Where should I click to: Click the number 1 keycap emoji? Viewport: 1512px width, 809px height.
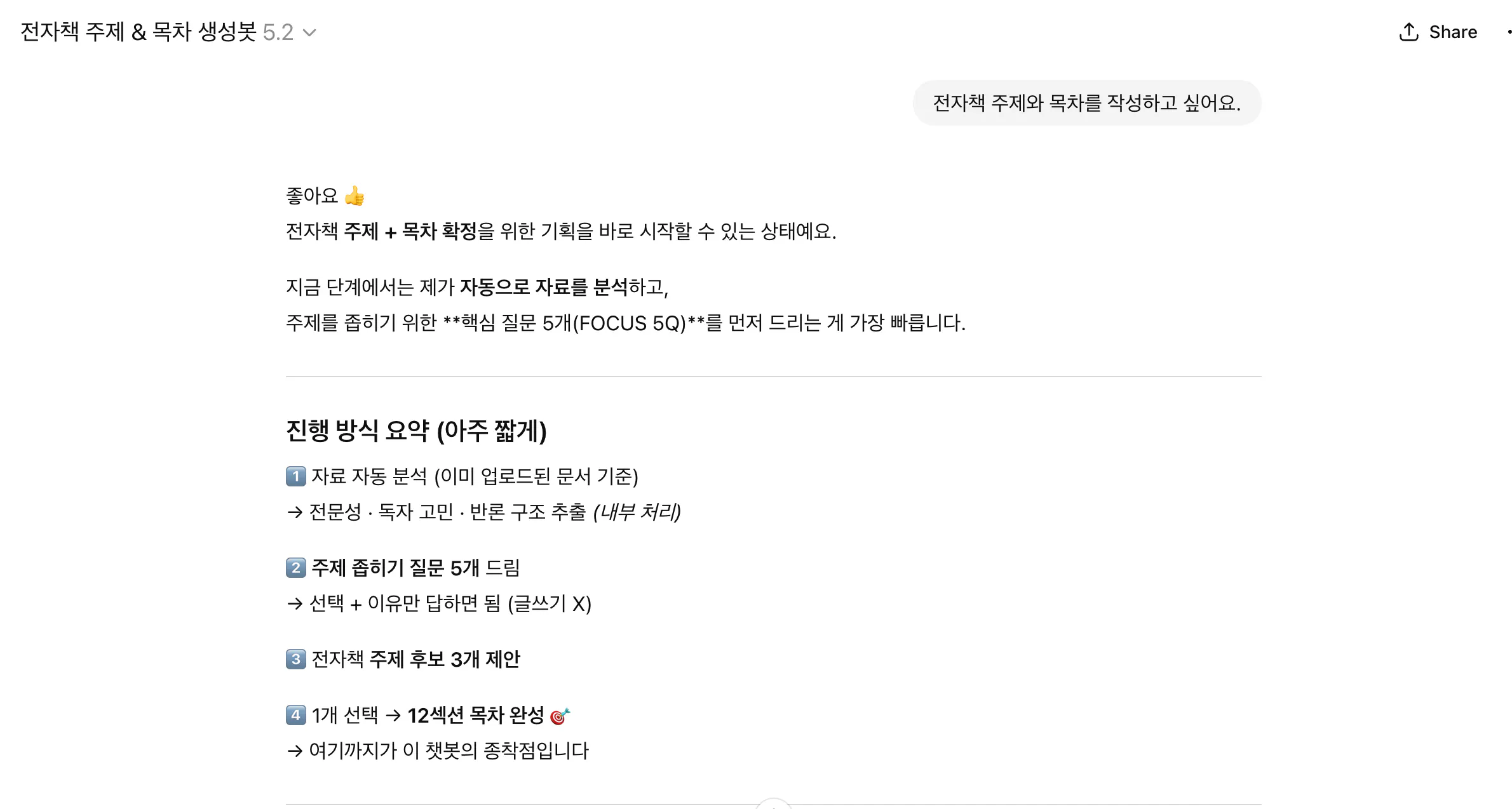click(x=295, y=476)
